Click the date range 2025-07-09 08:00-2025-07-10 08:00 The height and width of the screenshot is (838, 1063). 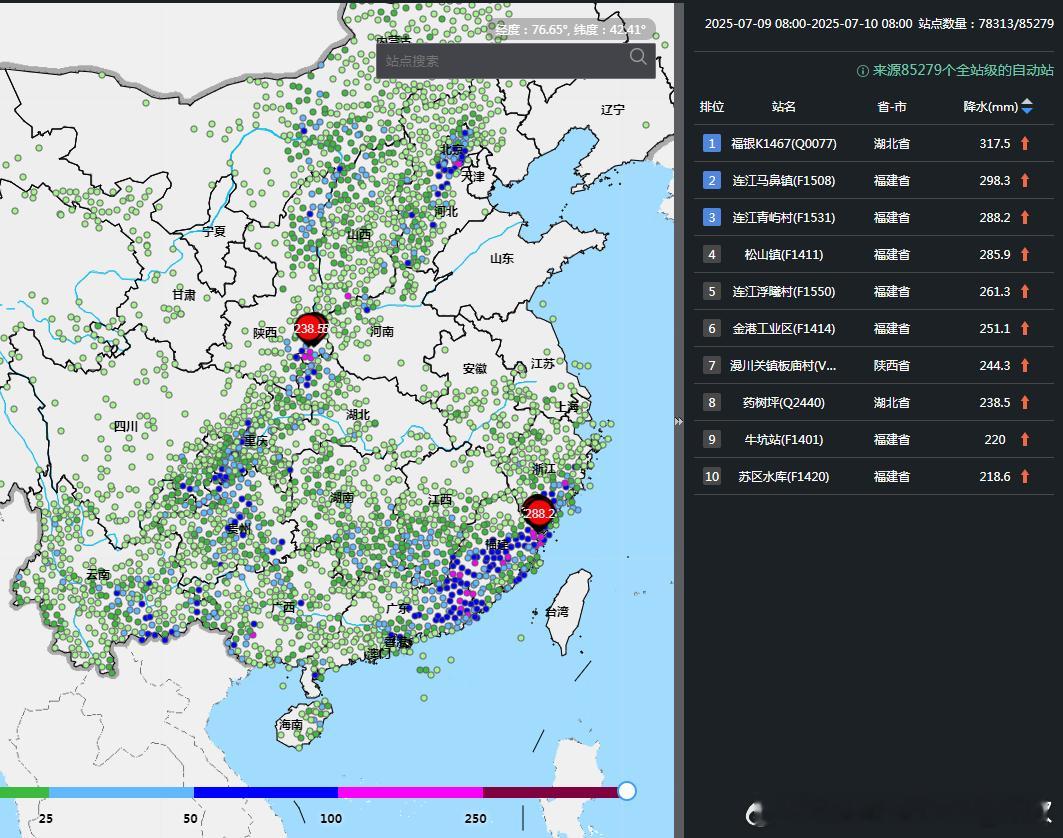click(808, 24)
